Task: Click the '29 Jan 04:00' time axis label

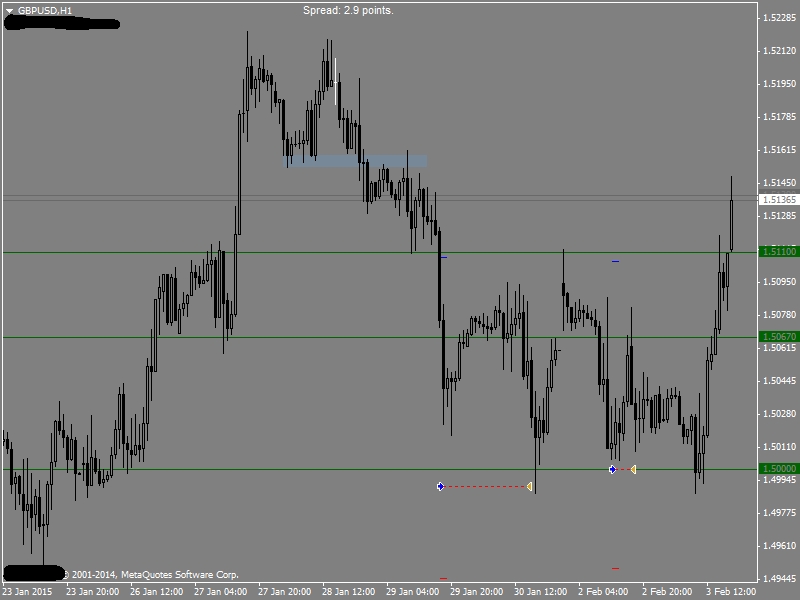Action: pos(412,592)
